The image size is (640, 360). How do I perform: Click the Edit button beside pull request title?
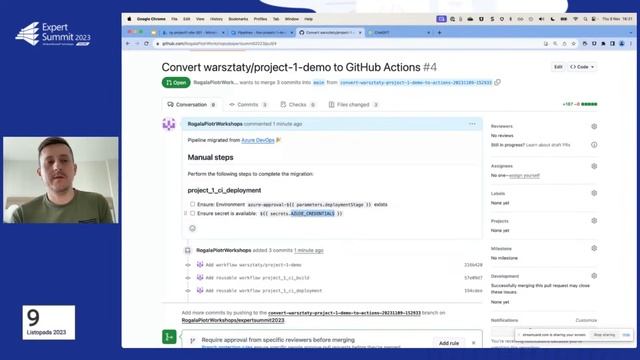pos(558,67)
